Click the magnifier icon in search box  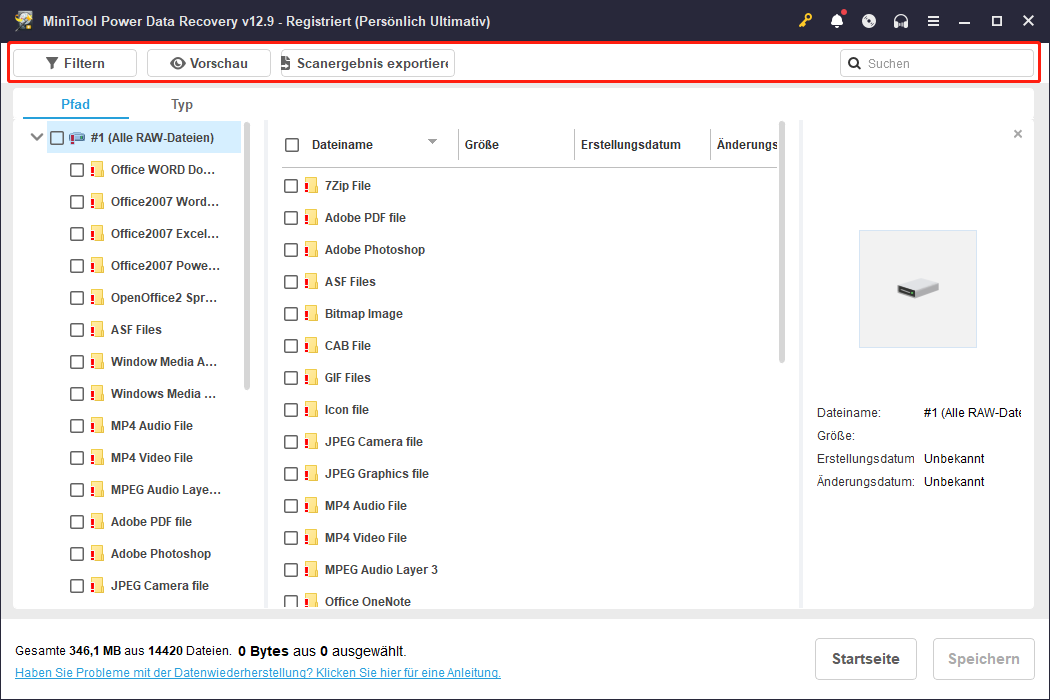(x=854, y=64)
